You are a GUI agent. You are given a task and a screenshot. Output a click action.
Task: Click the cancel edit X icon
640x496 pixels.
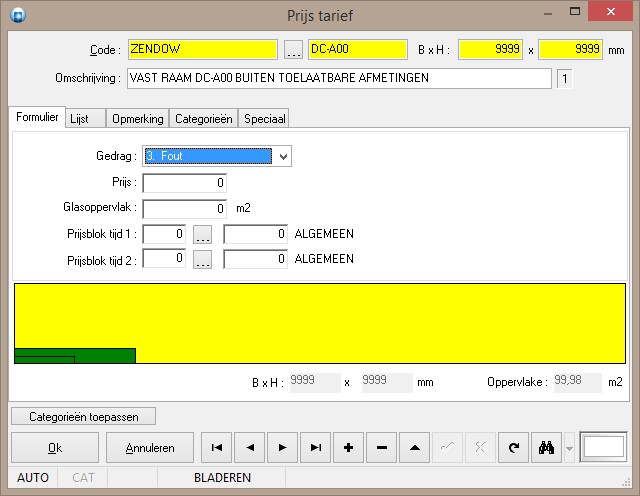coord(480,448)
